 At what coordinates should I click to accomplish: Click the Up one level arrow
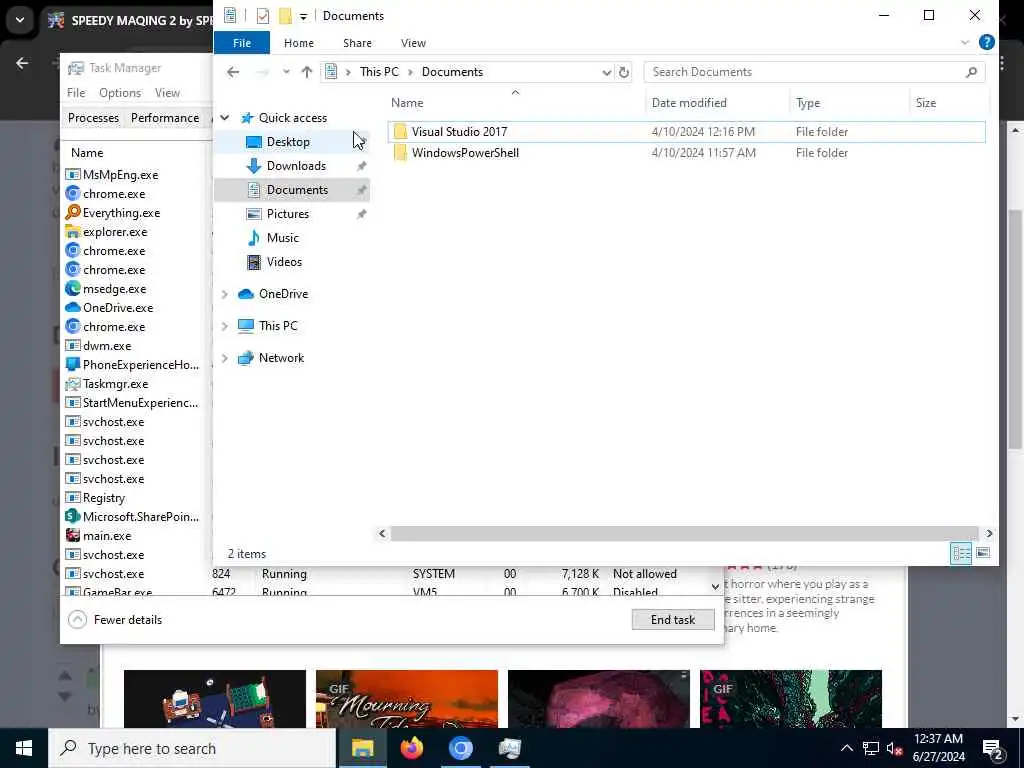click(307, 72)
